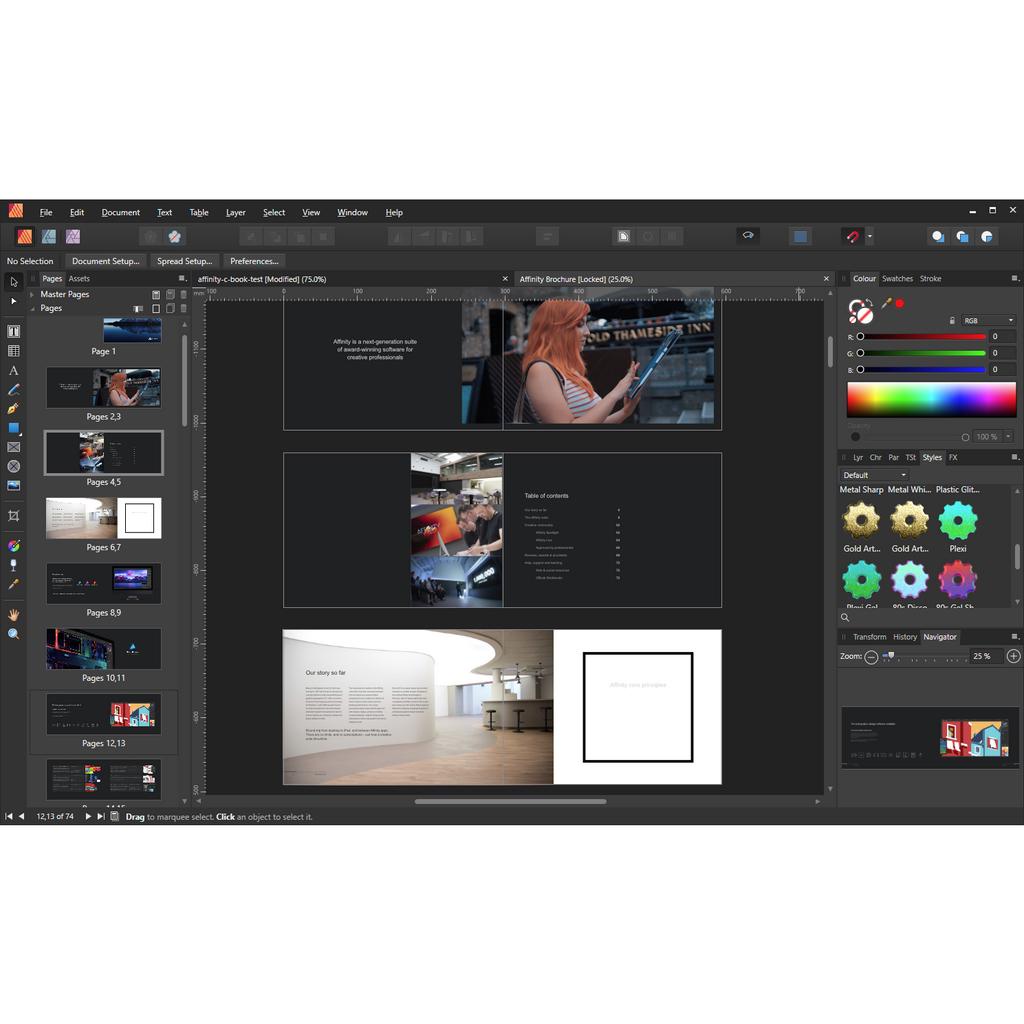Toggle the colour lock padlock icon
The height and width of the screenshot is (1024, 1024).
click(952, 321)
